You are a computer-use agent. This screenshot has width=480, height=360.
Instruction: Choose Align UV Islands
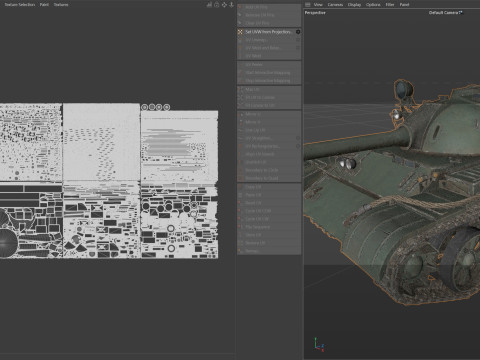click(x=269, y=154)
